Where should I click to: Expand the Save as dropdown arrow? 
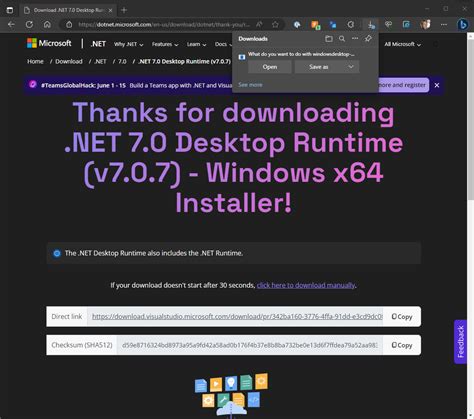pos(351,67)
